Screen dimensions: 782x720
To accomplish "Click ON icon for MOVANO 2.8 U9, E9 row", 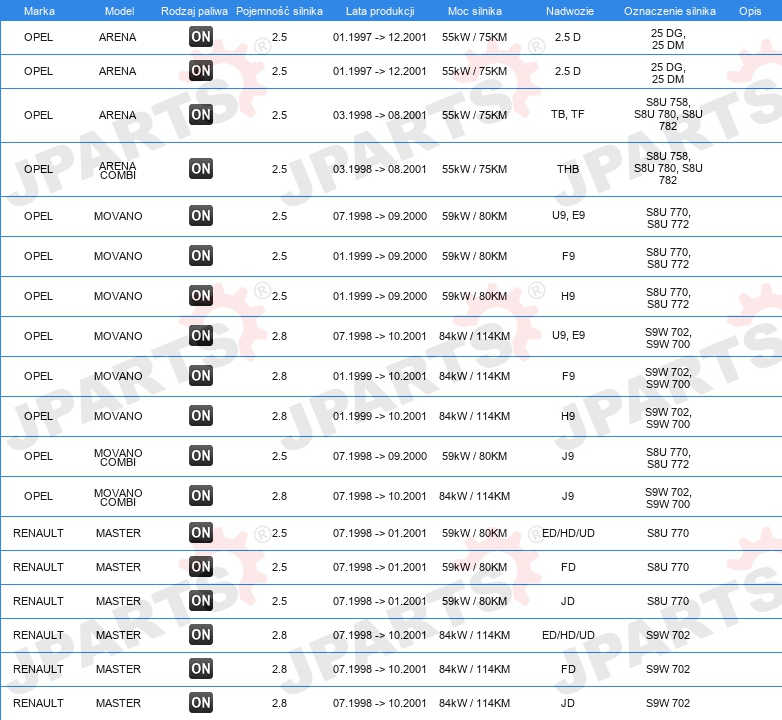I will pyautogui.click(x=201, y=336).
